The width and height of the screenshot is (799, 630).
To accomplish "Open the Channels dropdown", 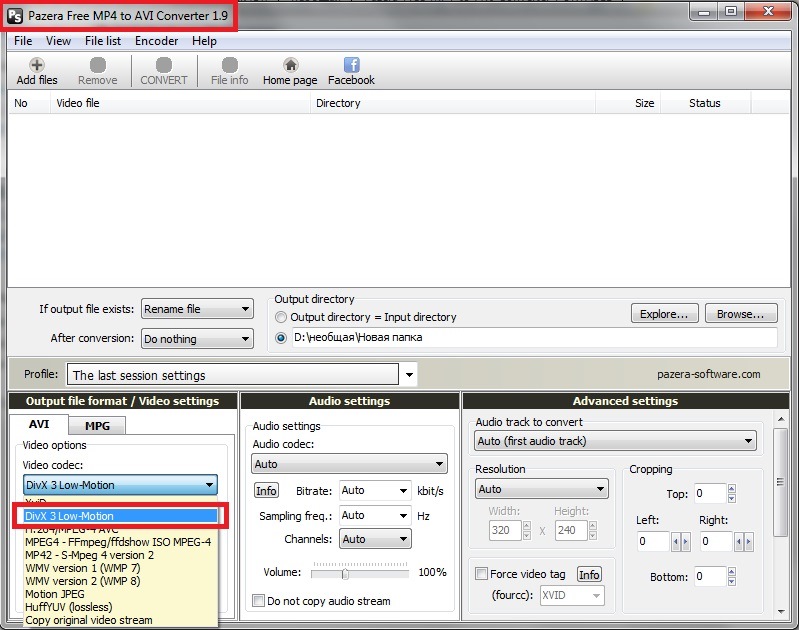I will [x=375, y=539].
